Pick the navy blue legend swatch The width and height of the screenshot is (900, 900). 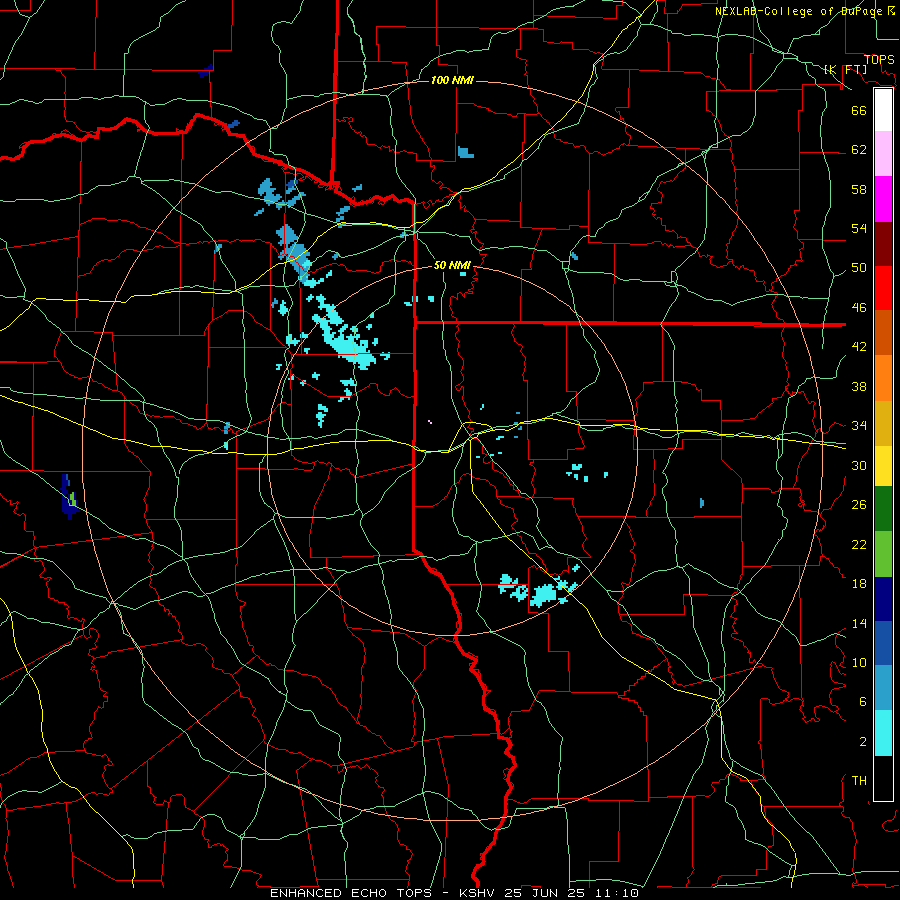[x=883, y=599]
